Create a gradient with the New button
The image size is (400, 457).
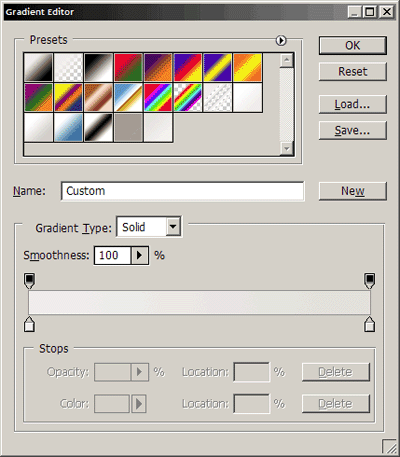pos(353,191)
